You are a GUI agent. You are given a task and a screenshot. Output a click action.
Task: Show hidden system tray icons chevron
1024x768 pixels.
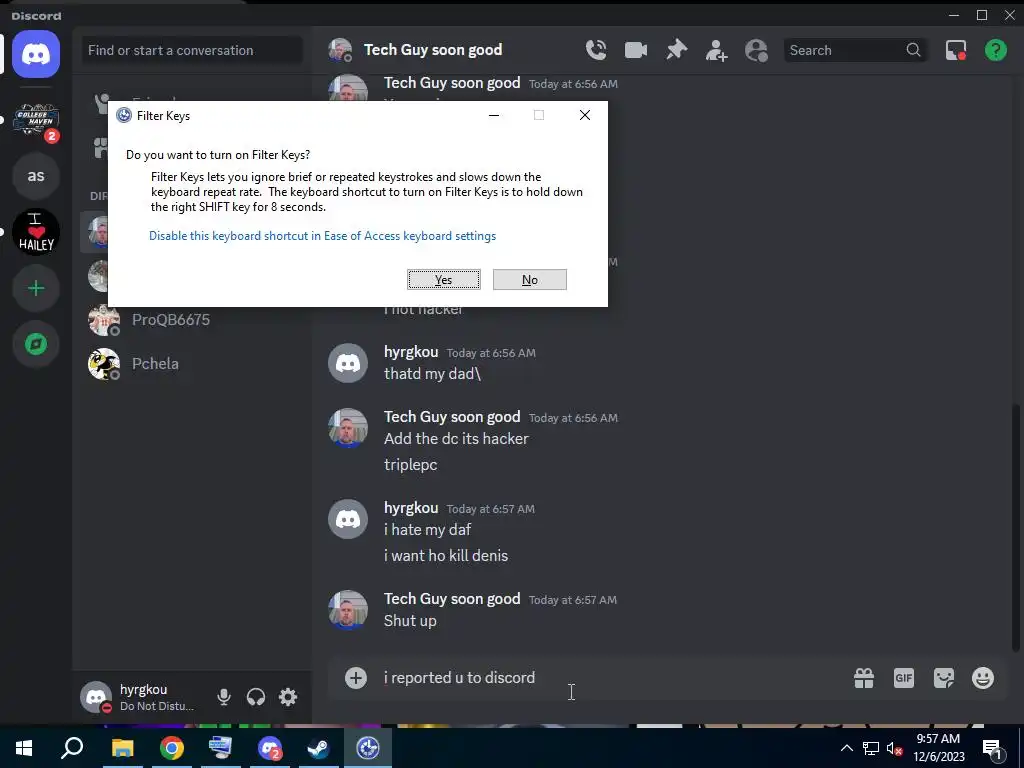pos(846,748)
